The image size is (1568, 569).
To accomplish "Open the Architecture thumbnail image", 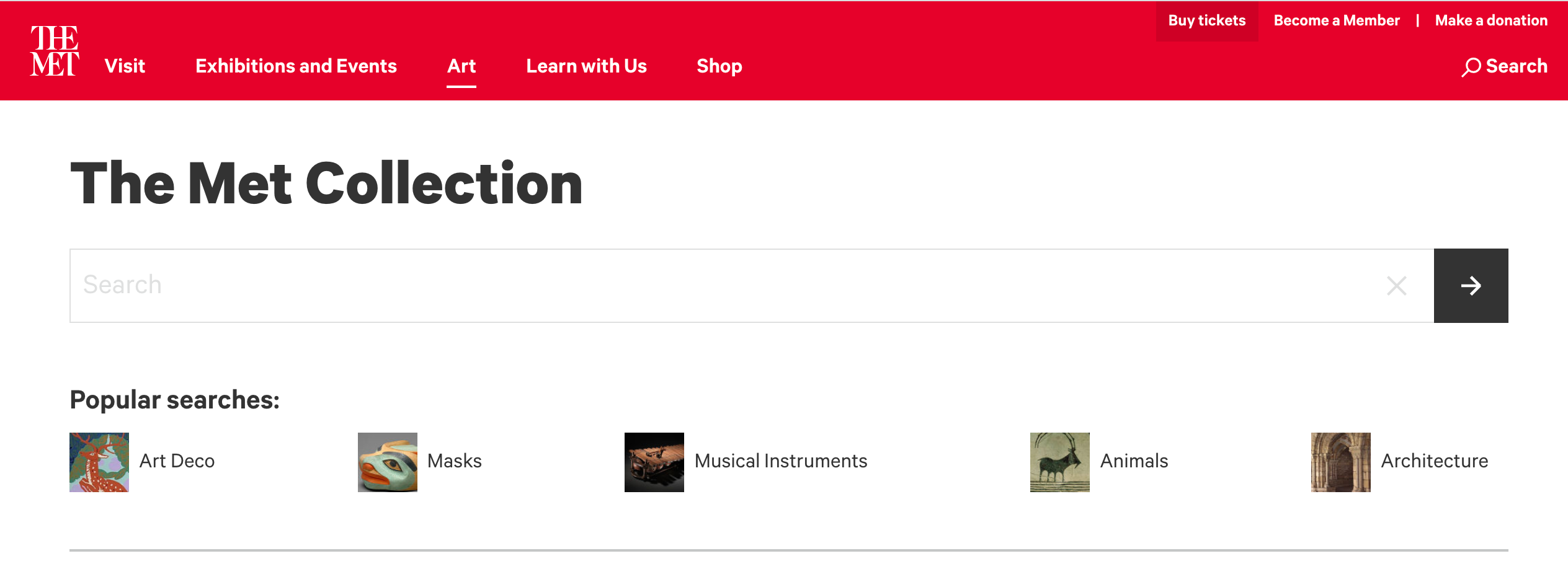I will pos(1341,462).
